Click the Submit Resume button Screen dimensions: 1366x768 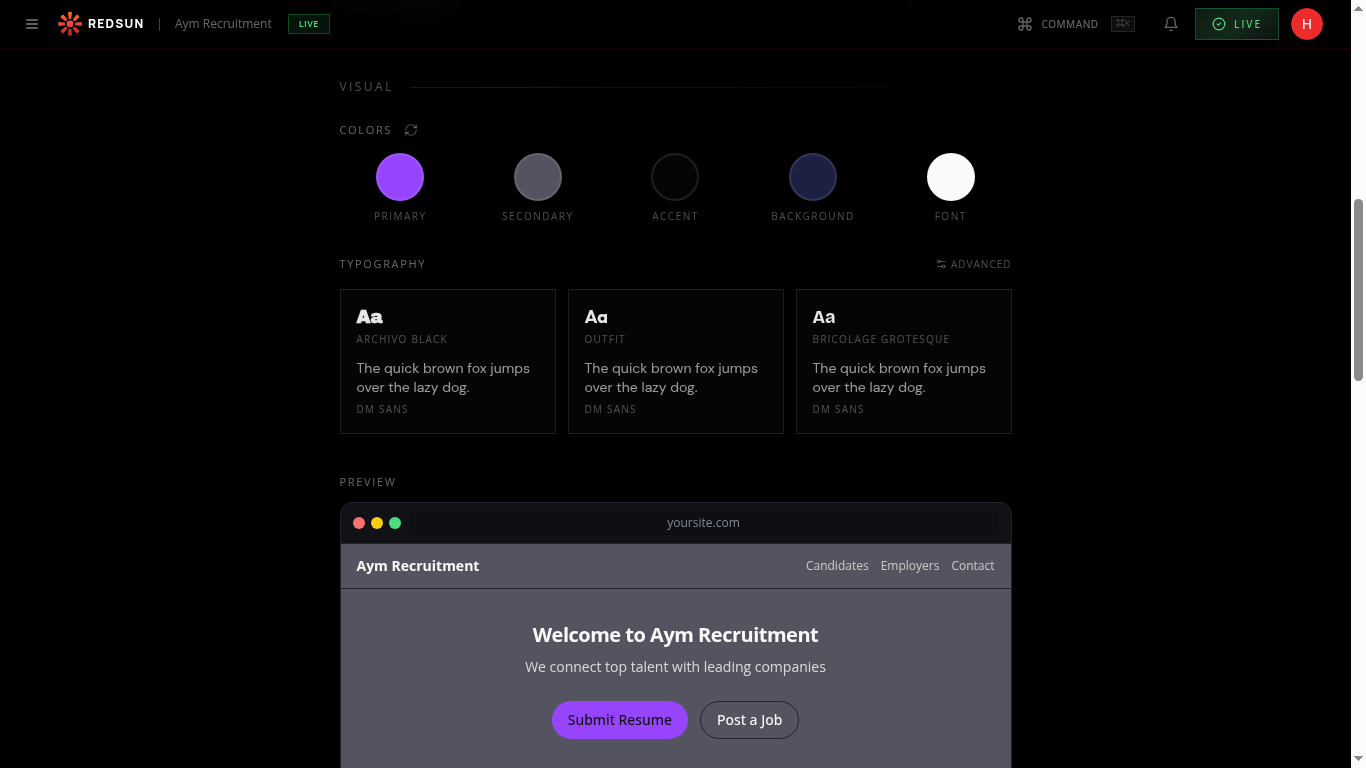coord(620,719)
